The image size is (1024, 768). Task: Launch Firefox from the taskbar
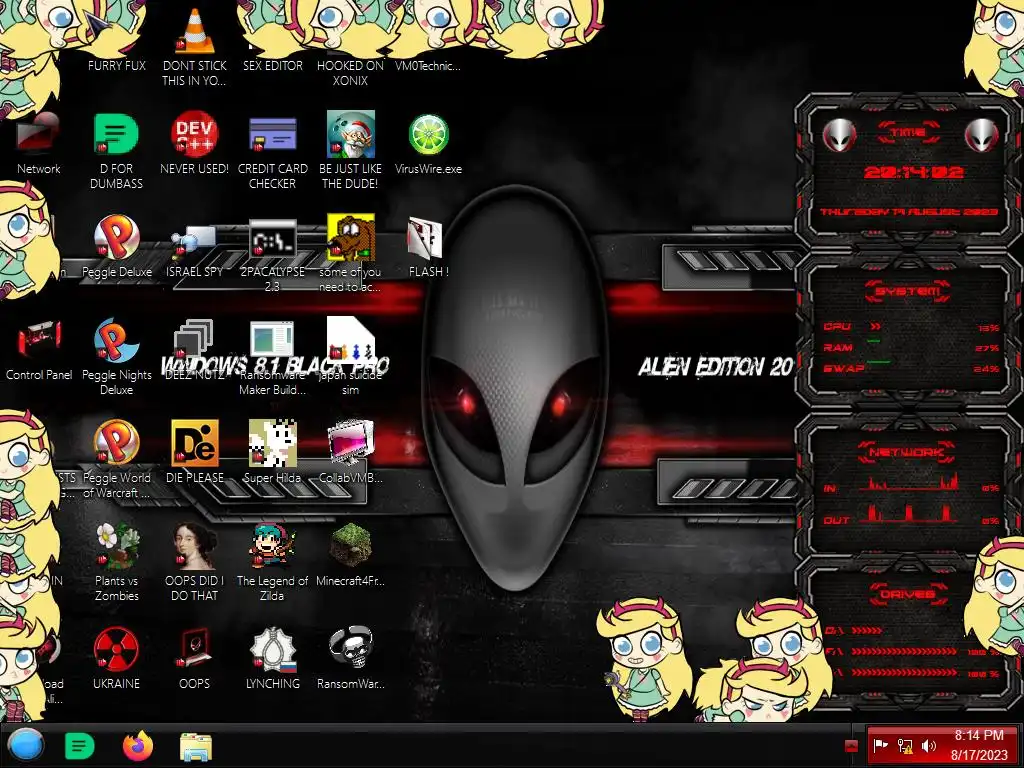[138, 746]
